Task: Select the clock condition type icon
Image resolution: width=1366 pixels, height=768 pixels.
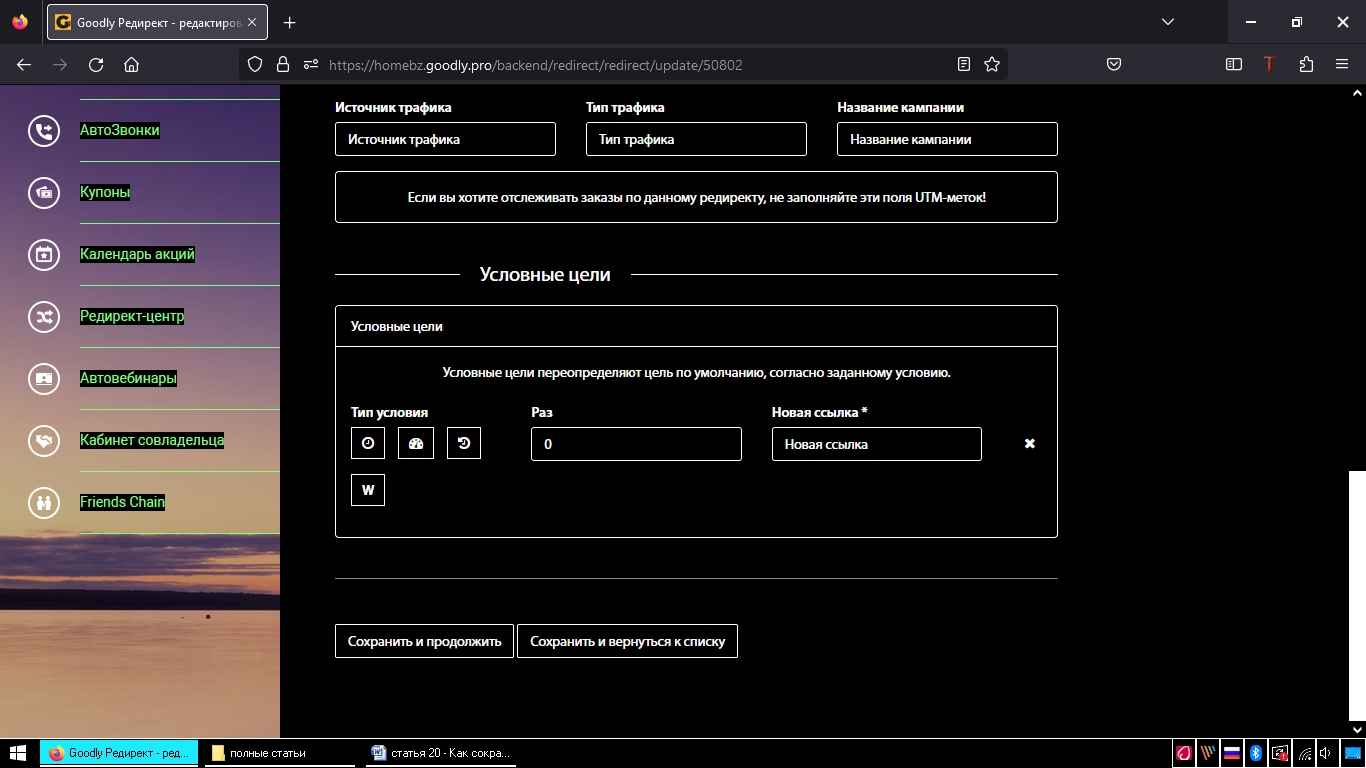Action: pos(368,443)
